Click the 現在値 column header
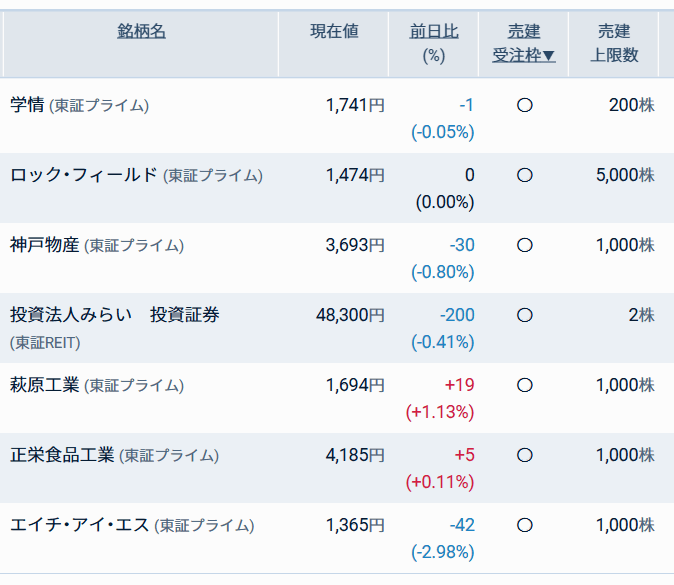 [x=334, y=32]
